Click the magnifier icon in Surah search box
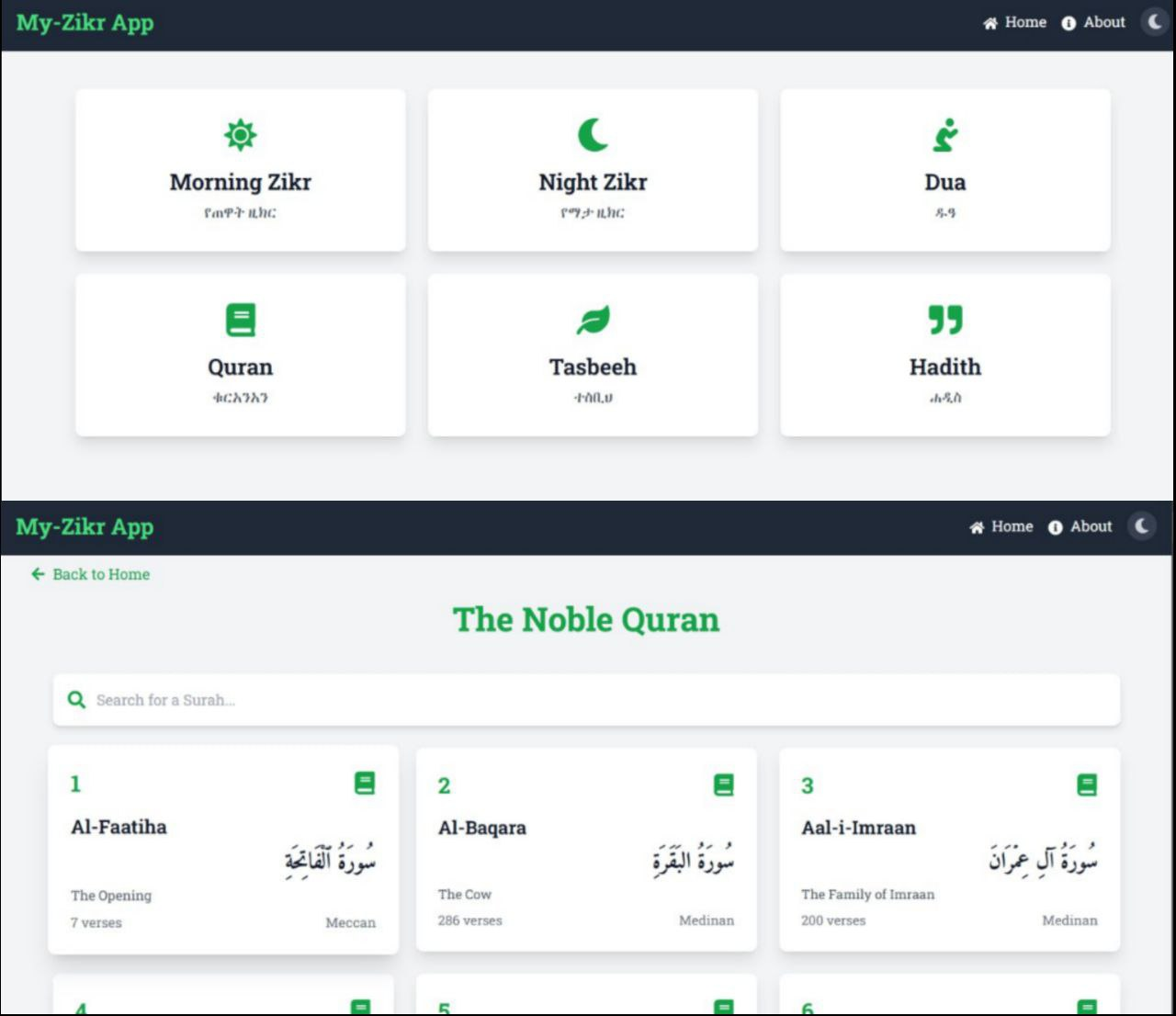 click(77, 700)
